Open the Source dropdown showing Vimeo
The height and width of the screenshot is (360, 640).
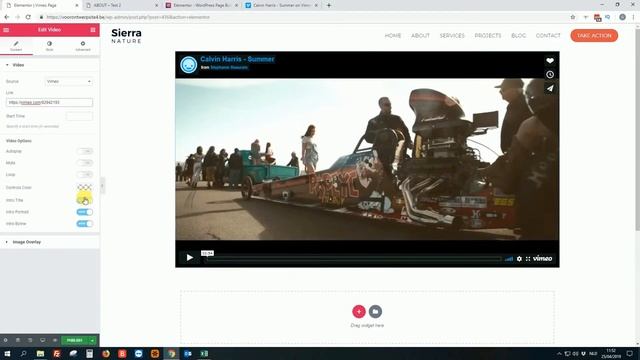69,81
